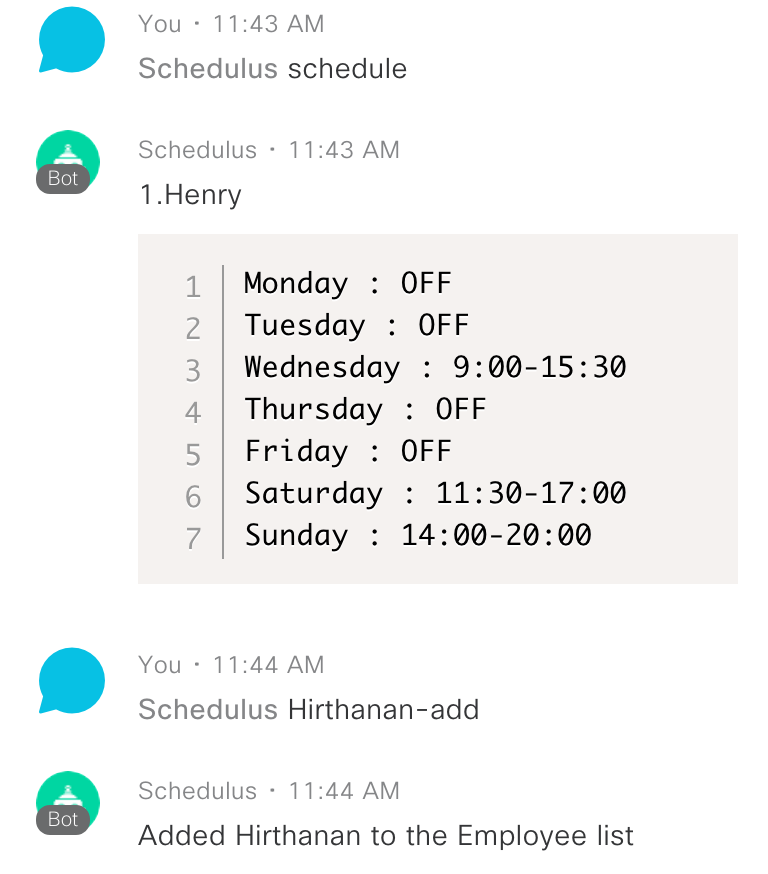Click sender name Schedulus at 11:44 AM
Screen dimensions: 768x874
(197, 791)
